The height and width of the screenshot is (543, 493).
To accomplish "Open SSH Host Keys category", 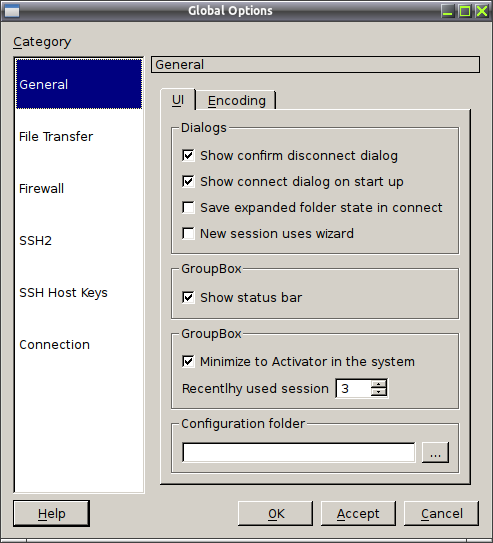I will 79,293.
